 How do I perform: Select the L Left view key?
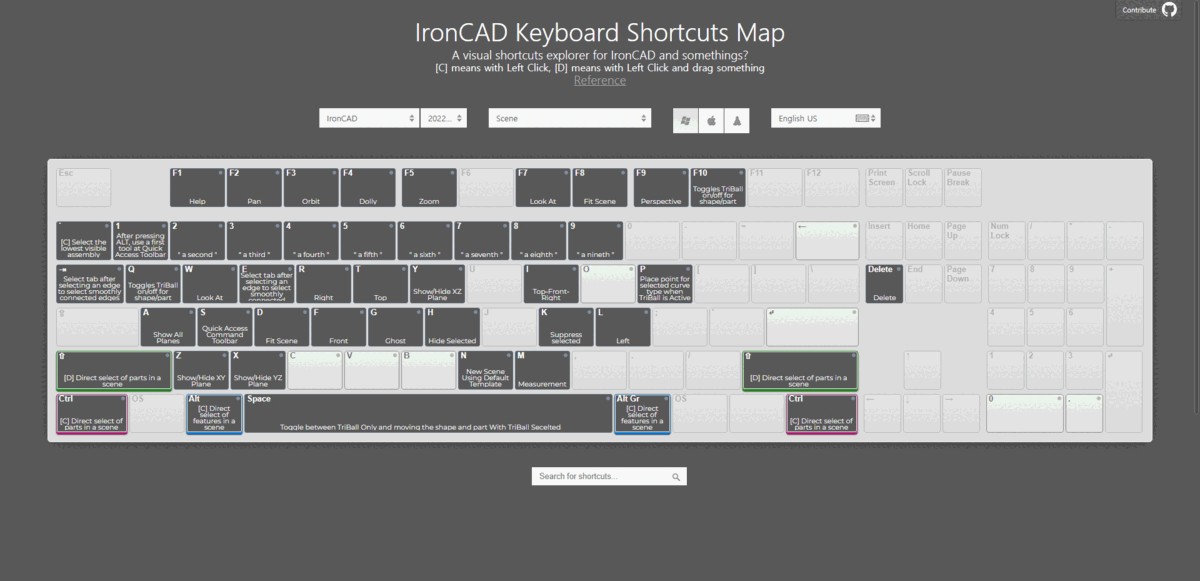(623, 327)
